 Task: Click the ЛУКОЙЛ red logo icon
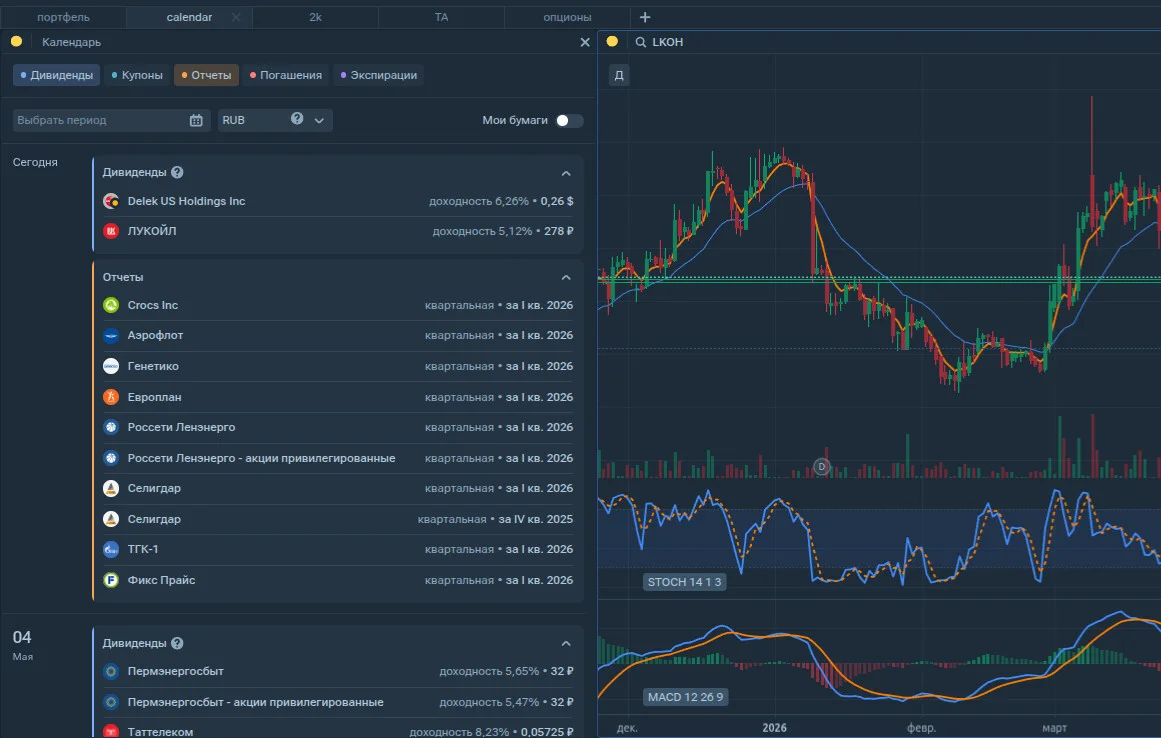111,231
